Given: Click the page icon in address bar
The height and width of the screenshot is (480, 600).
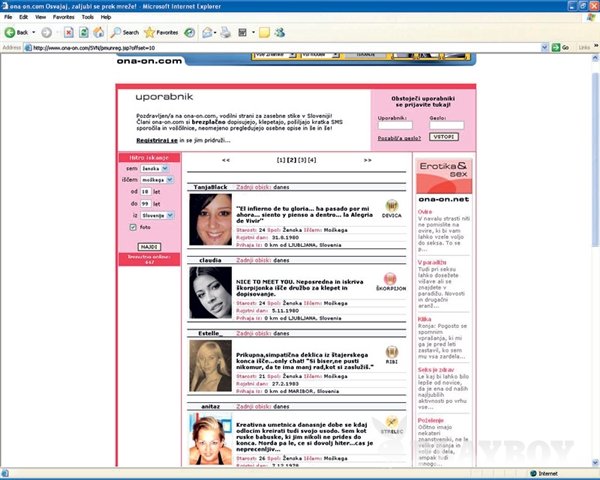Looking at the screenshot, I should coord(28,48).
